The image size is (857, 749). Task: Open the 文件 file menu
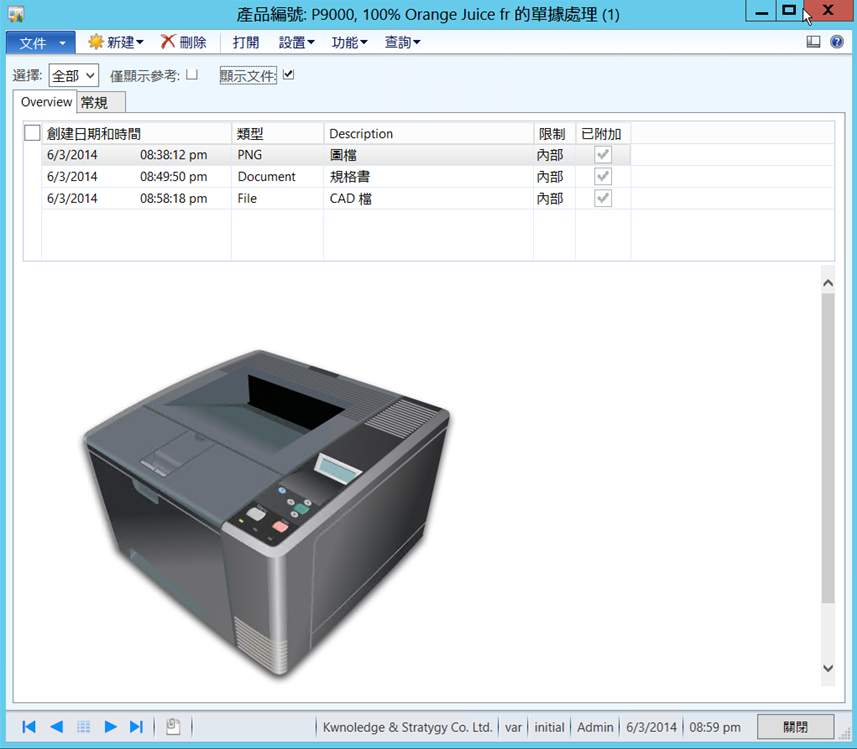(x=41, y=43)
